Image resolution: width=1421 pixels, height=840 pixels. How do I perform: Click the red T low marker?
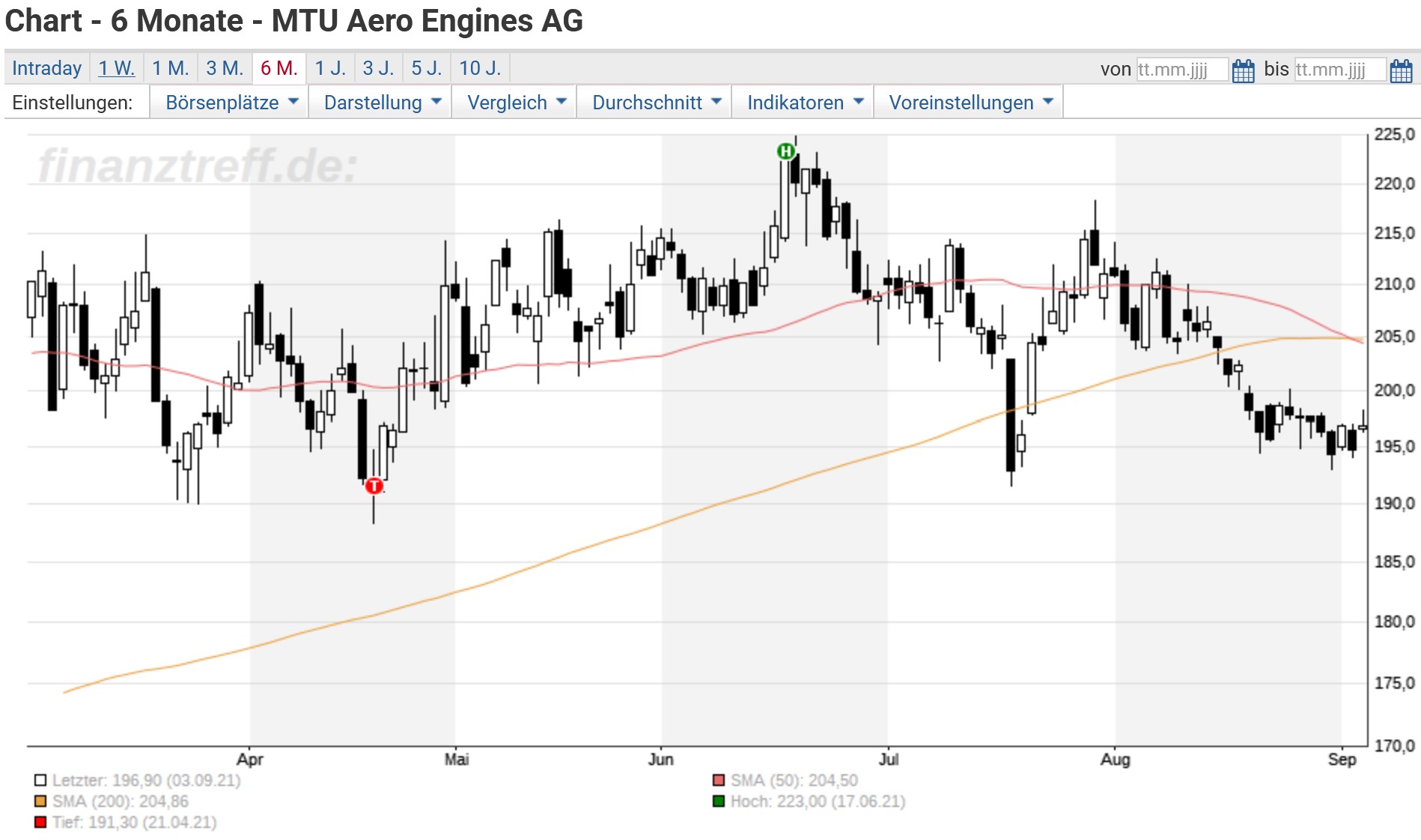[x=374, y=486]
